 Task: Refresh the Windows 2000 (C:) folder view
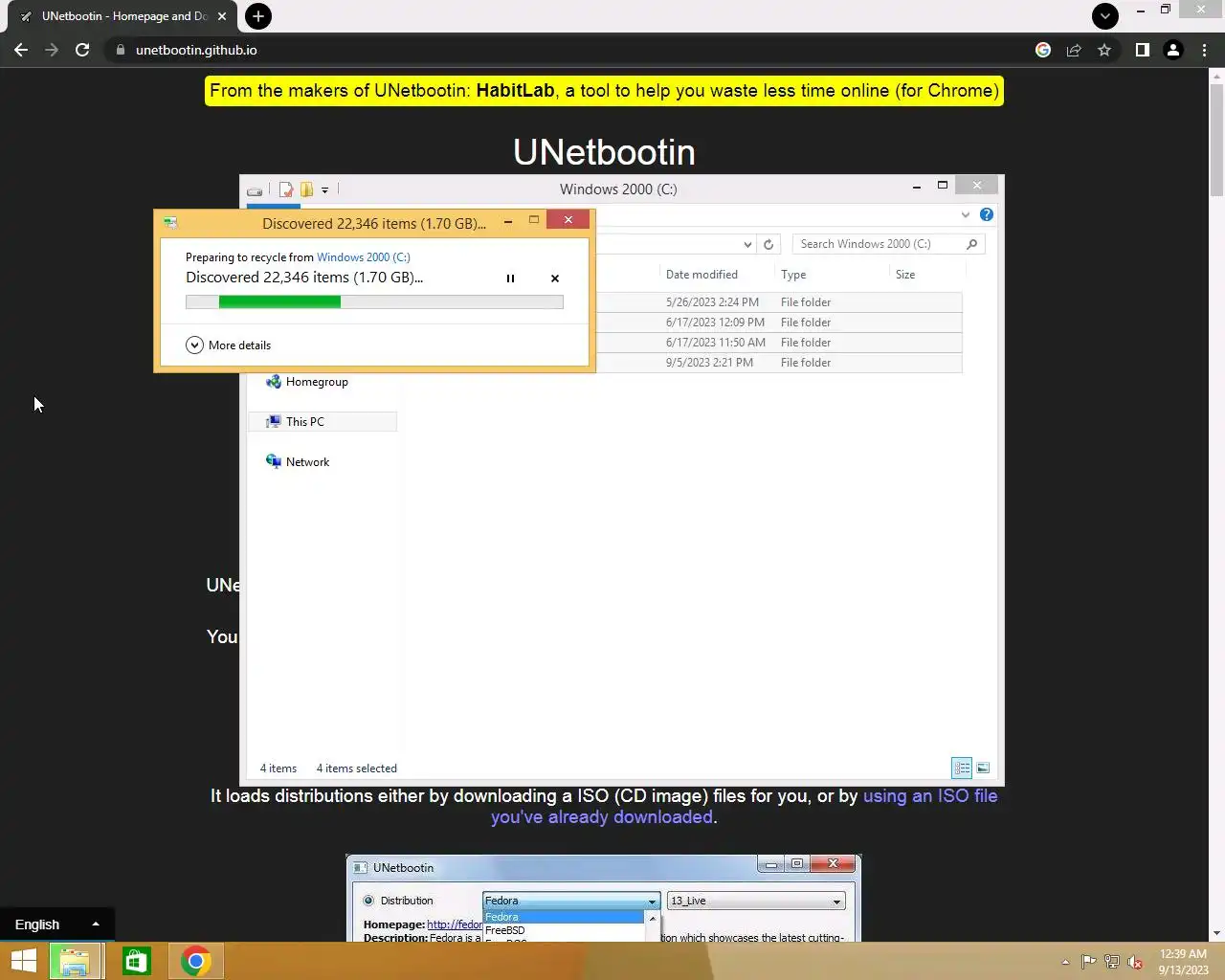pyautogui.click(x=768, y=245)
